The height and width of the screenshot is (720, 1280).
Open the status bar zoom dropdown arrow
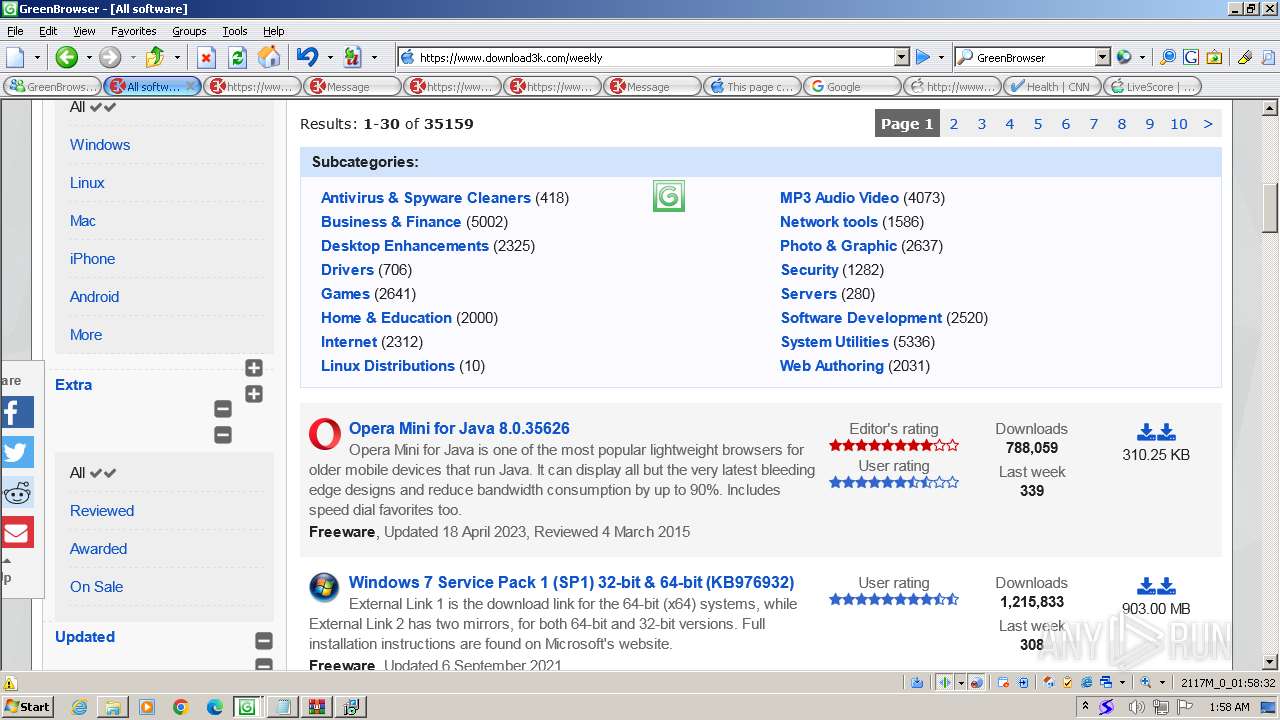[1163, 682]
